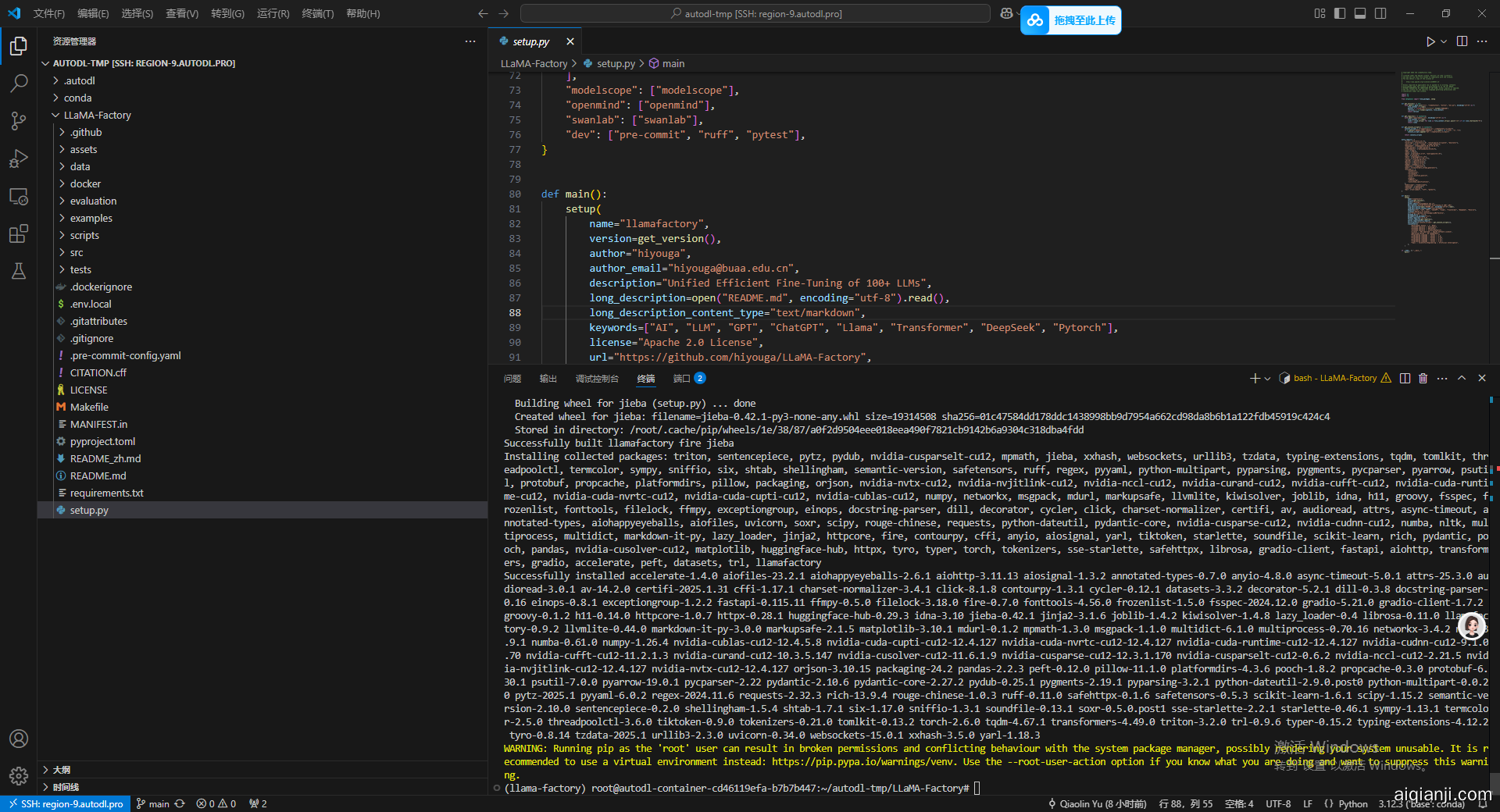The width and height of the screenshot is (1500, 812).
Task: Collapse the LLaMA-Factory folder
Action: [x=97, y=115]
